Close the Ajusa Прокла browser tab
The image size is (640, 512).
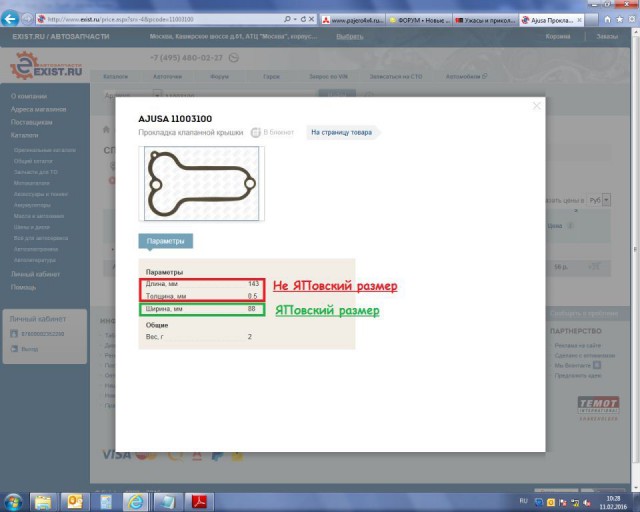pos(579,20)
